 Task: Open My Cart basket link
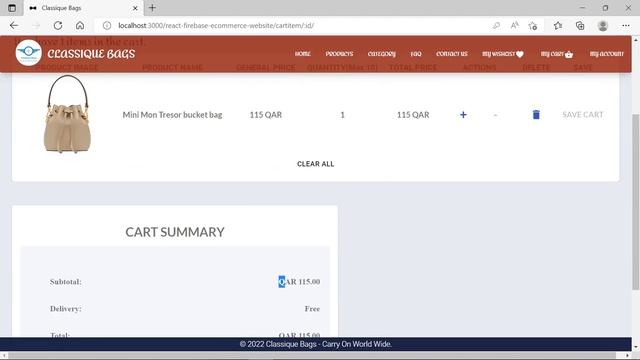557,54
